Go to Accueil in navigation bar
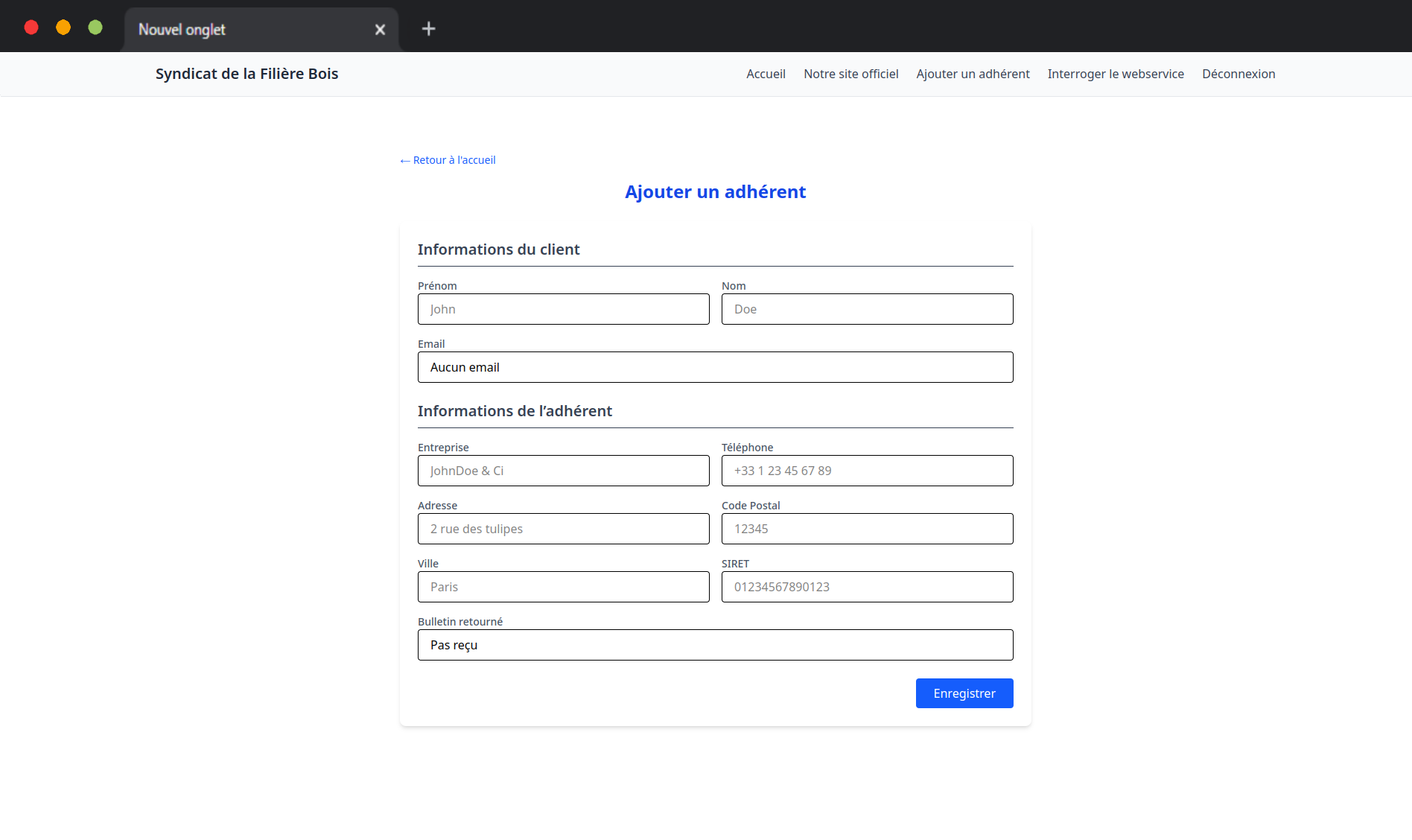The width and height of the screenshot is (1412, 840). click(766, 74)
